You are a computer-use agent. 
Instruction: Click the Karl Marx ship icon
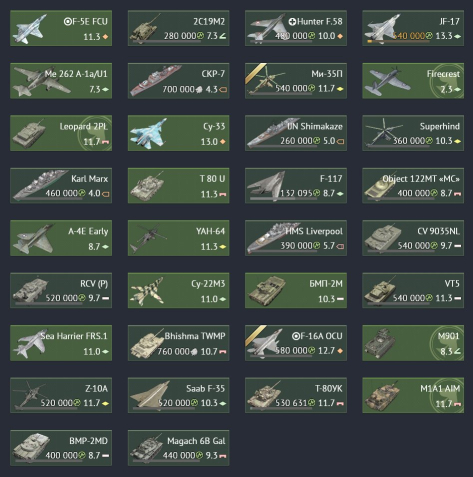tap(36, 185)
